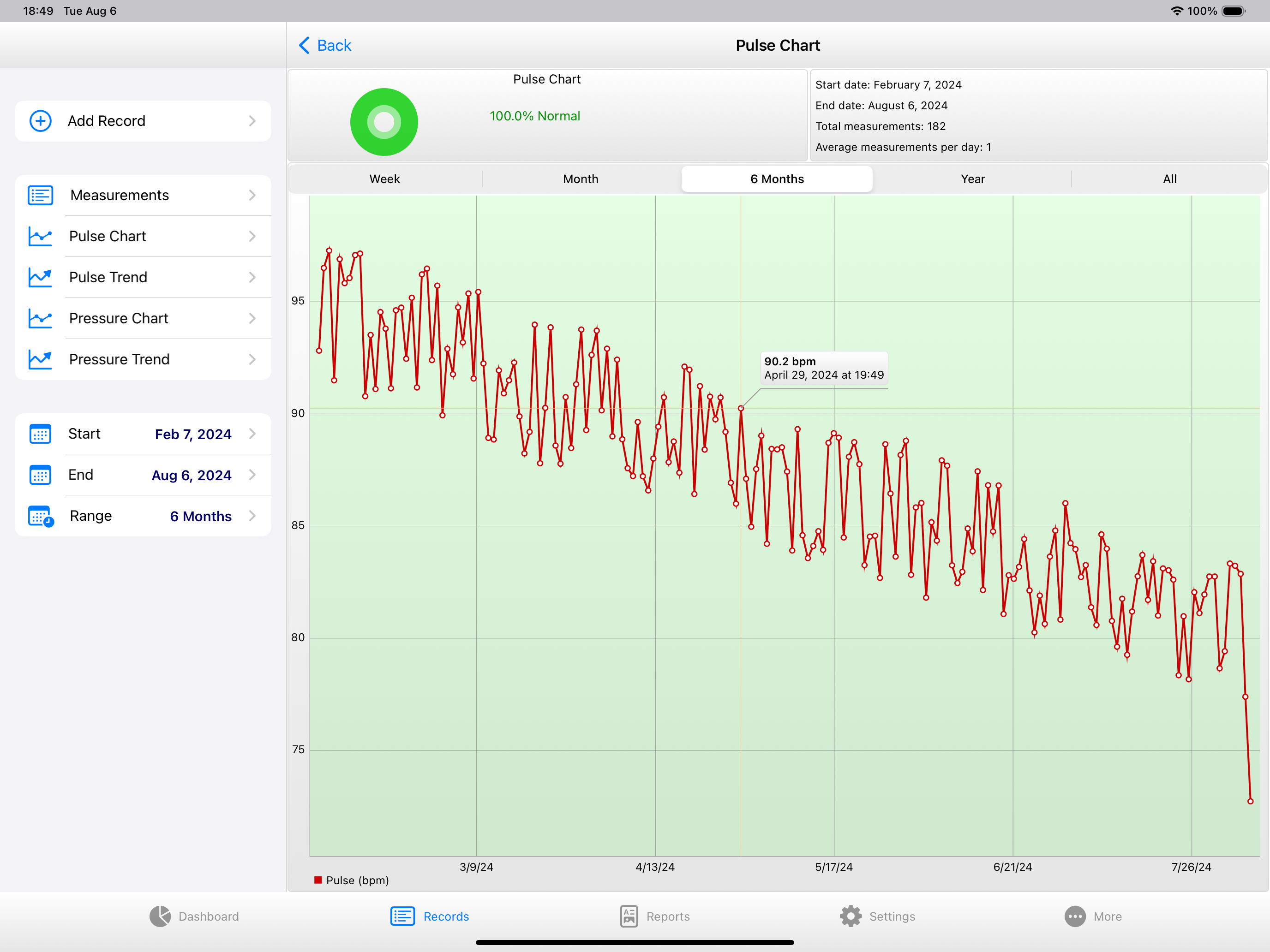Tap the End date calendar icon

[40, 475]
